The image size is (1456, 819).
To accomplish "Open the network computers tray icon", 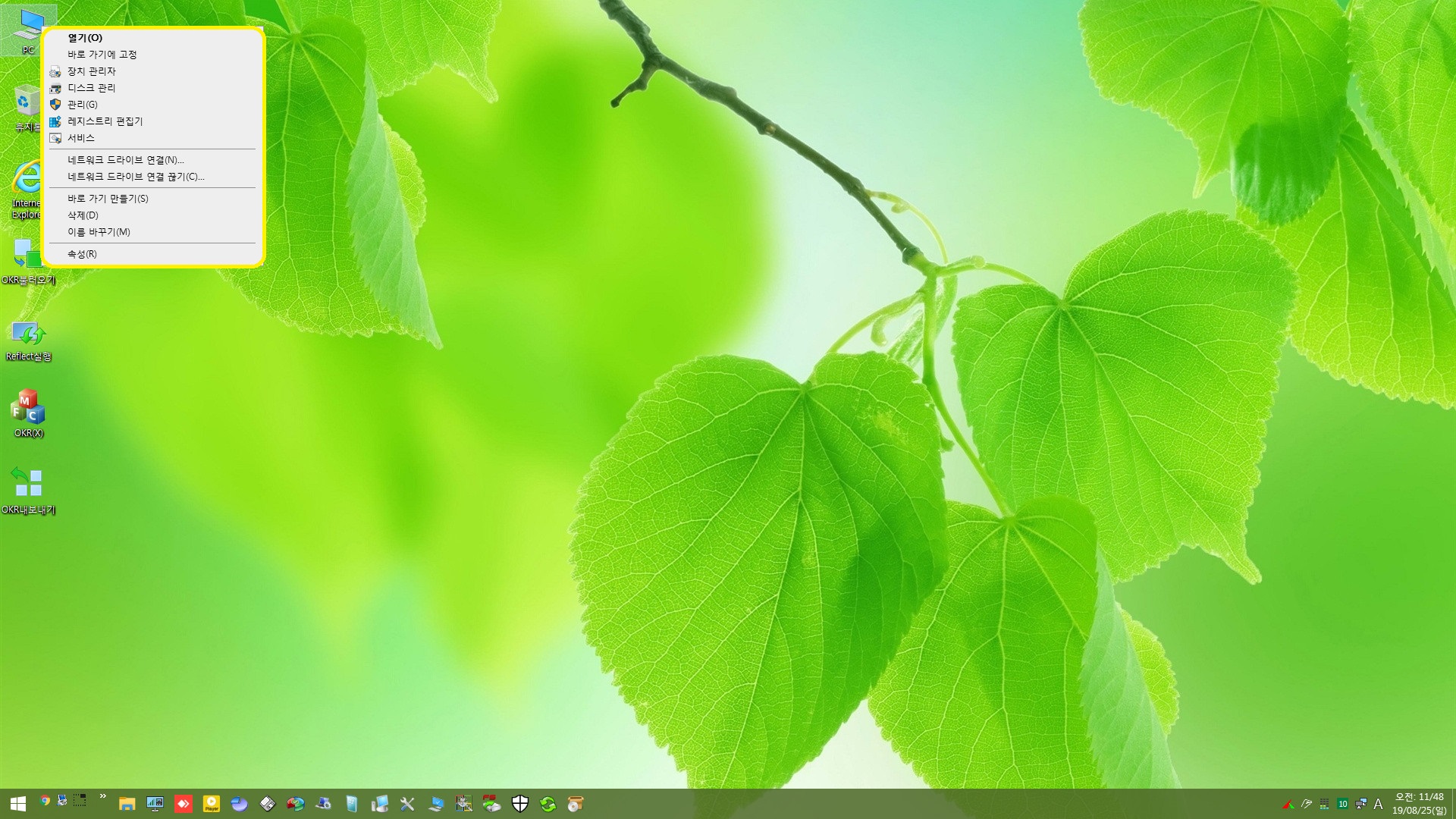I will (x=1360, y=804).
